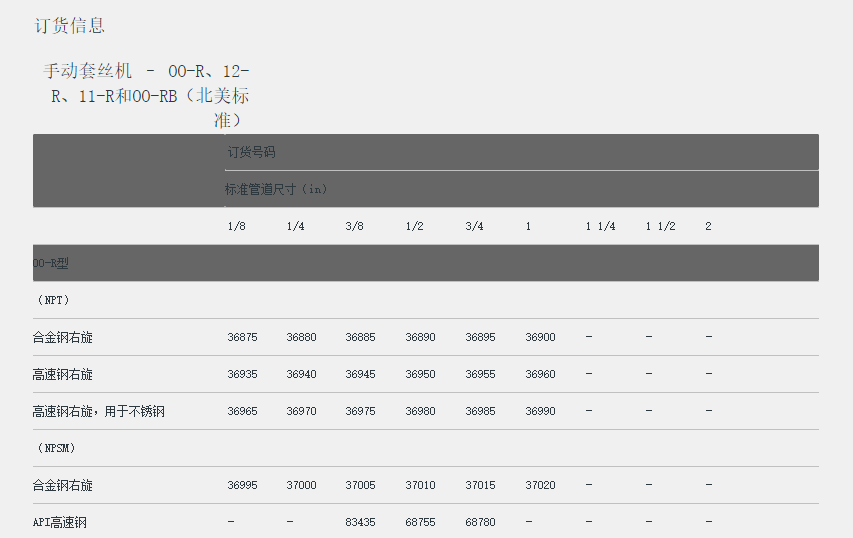
Task: Click order number 36950
Action: click(x=420, y=375)
